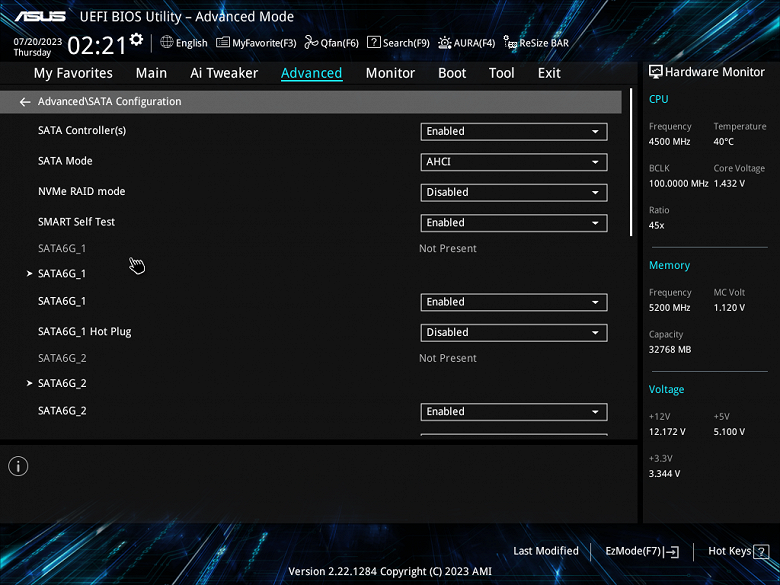This screenshot has height=585, width=780.
Task: Click SATA6G_1 Not Present status
Action: (x=448, y=249)
